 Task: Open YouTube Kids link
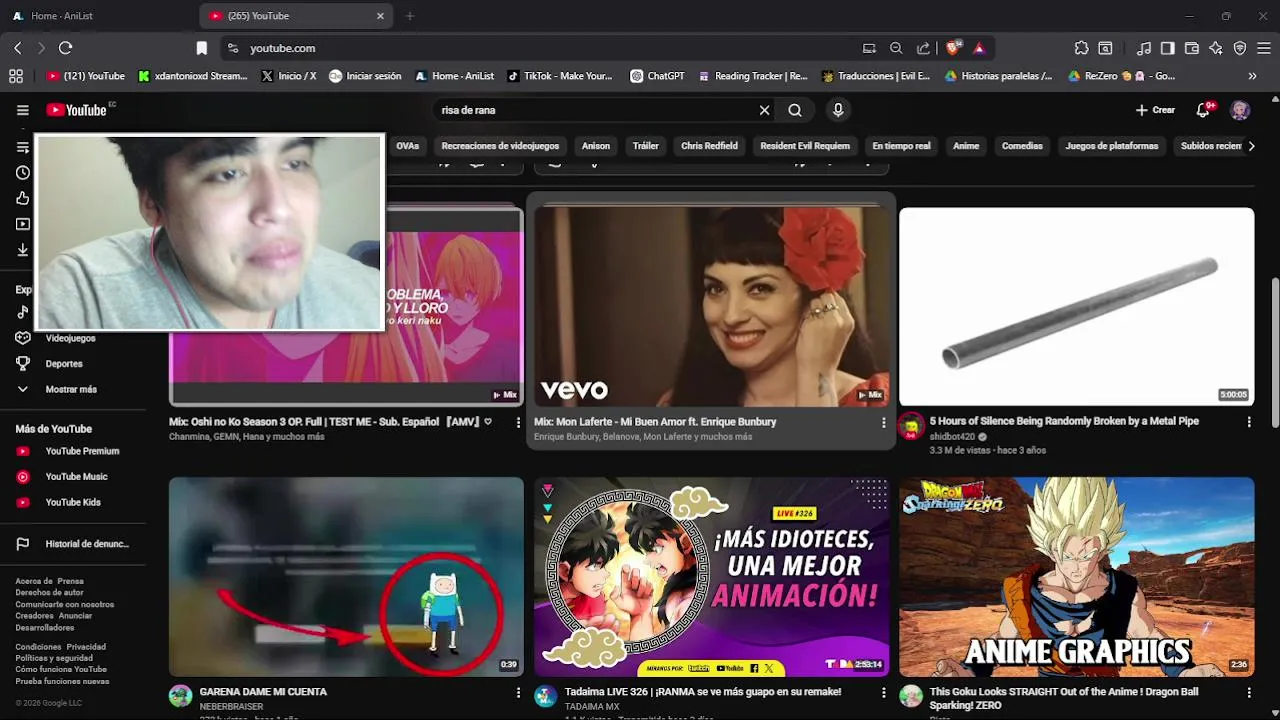point(73,502)
